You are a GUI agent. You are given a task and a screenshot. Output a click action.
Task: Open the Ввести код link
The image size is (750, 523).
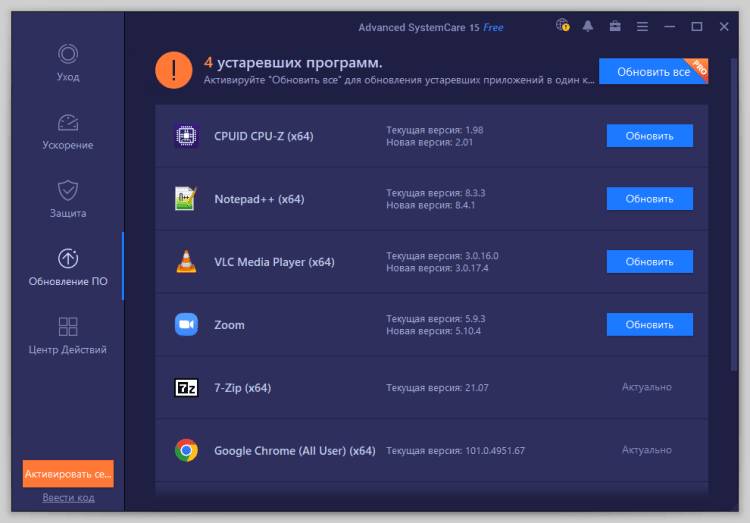68,498
